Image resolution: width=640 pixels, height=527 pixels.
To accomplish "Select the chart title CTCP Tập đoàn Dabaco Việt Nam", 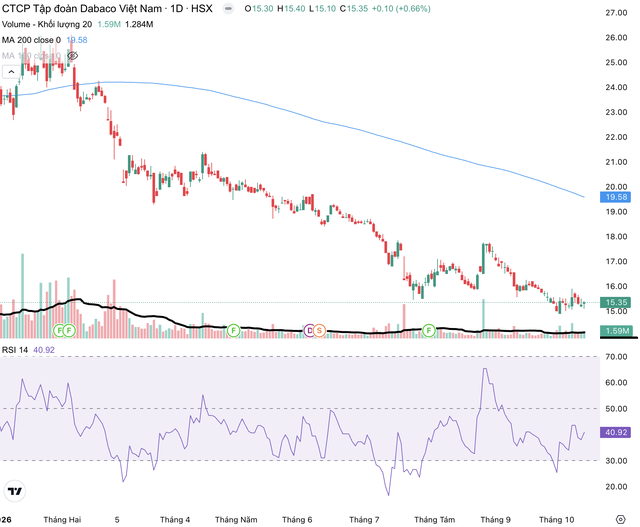I will coord(82,9).
